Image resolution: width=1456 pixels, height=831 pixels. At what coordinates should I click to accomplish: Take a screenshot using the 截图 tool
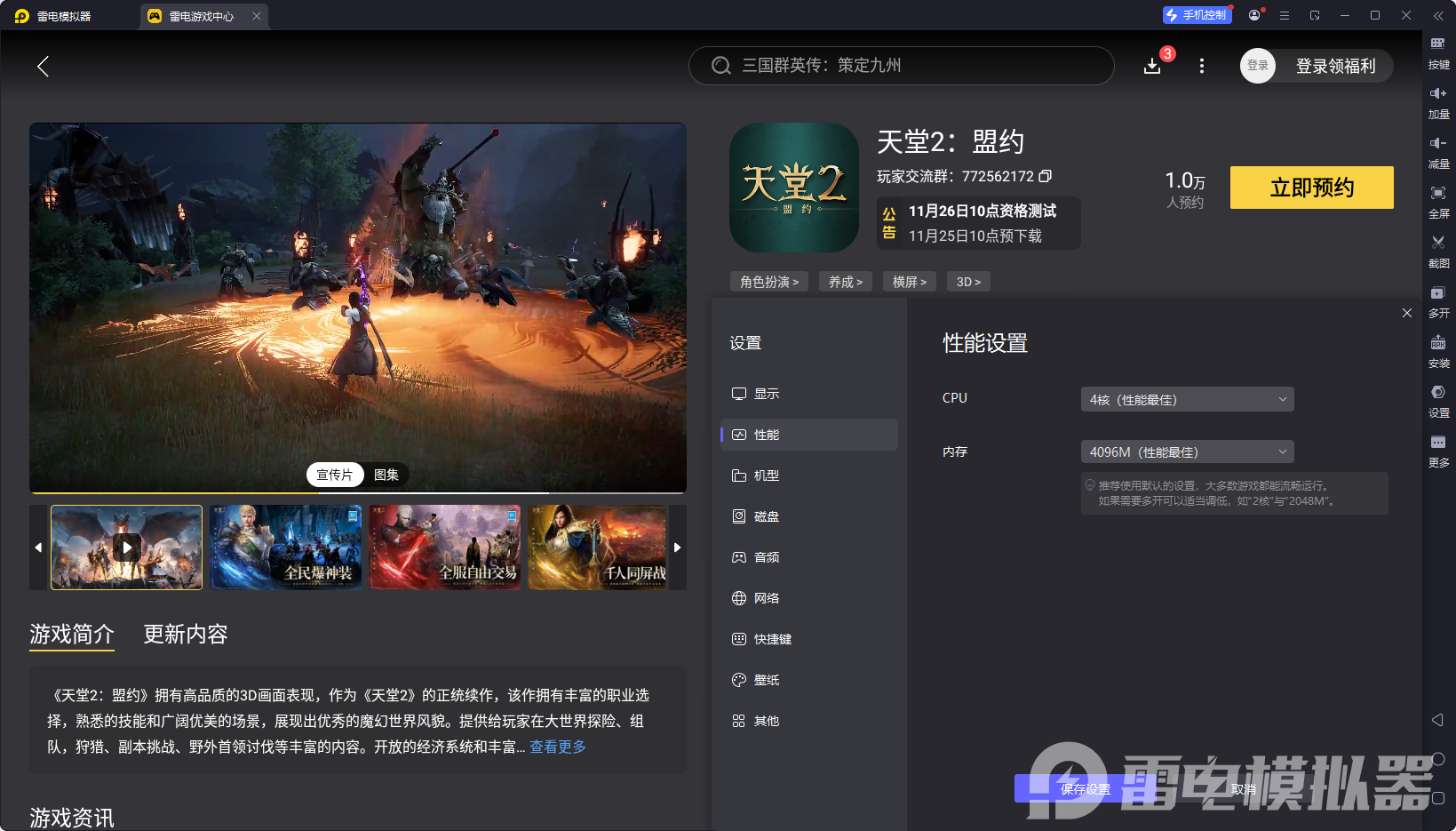[1439, 252]
